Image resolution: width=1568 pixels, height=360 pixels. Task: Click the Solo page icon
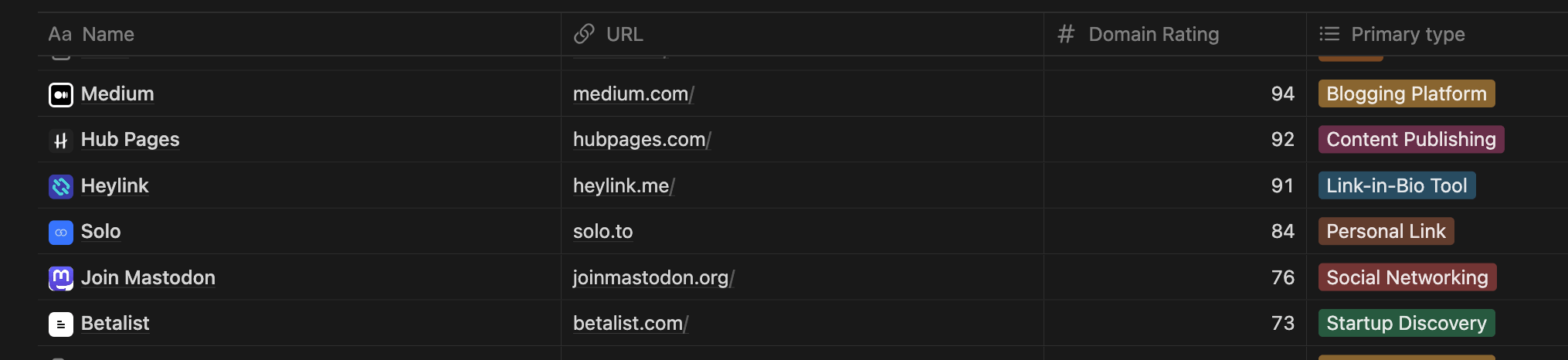coord(60,232)
